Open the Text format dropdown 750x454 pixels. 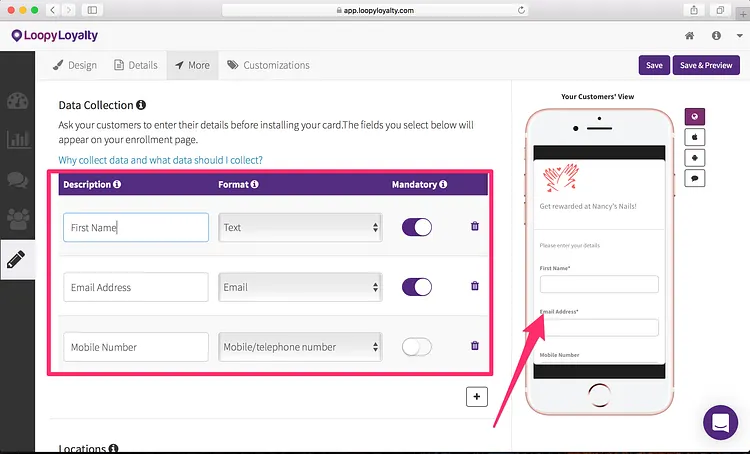pos(300,227)
